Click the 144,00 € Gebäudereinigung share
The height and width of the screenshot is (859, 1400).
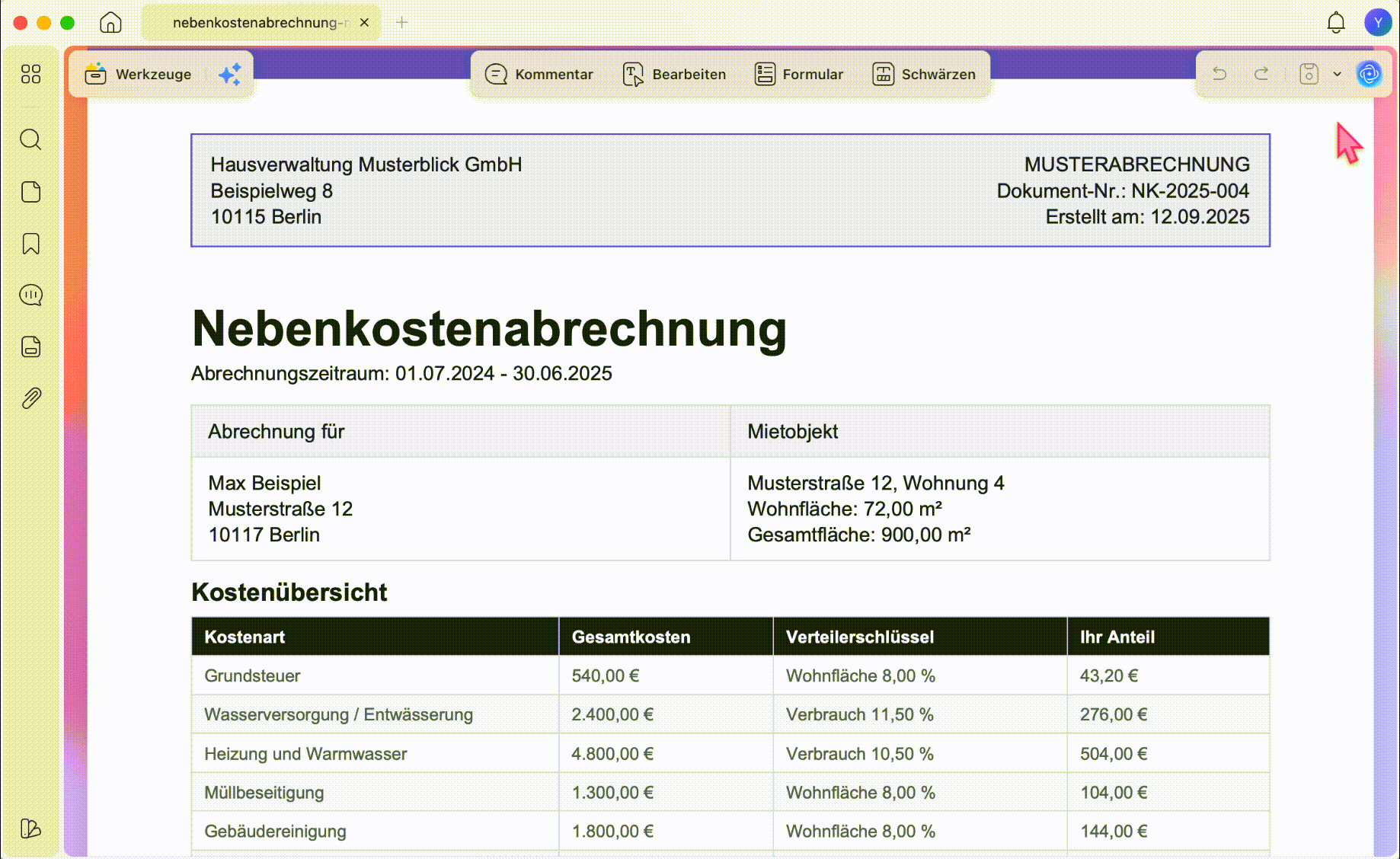tap(1114, 832)
